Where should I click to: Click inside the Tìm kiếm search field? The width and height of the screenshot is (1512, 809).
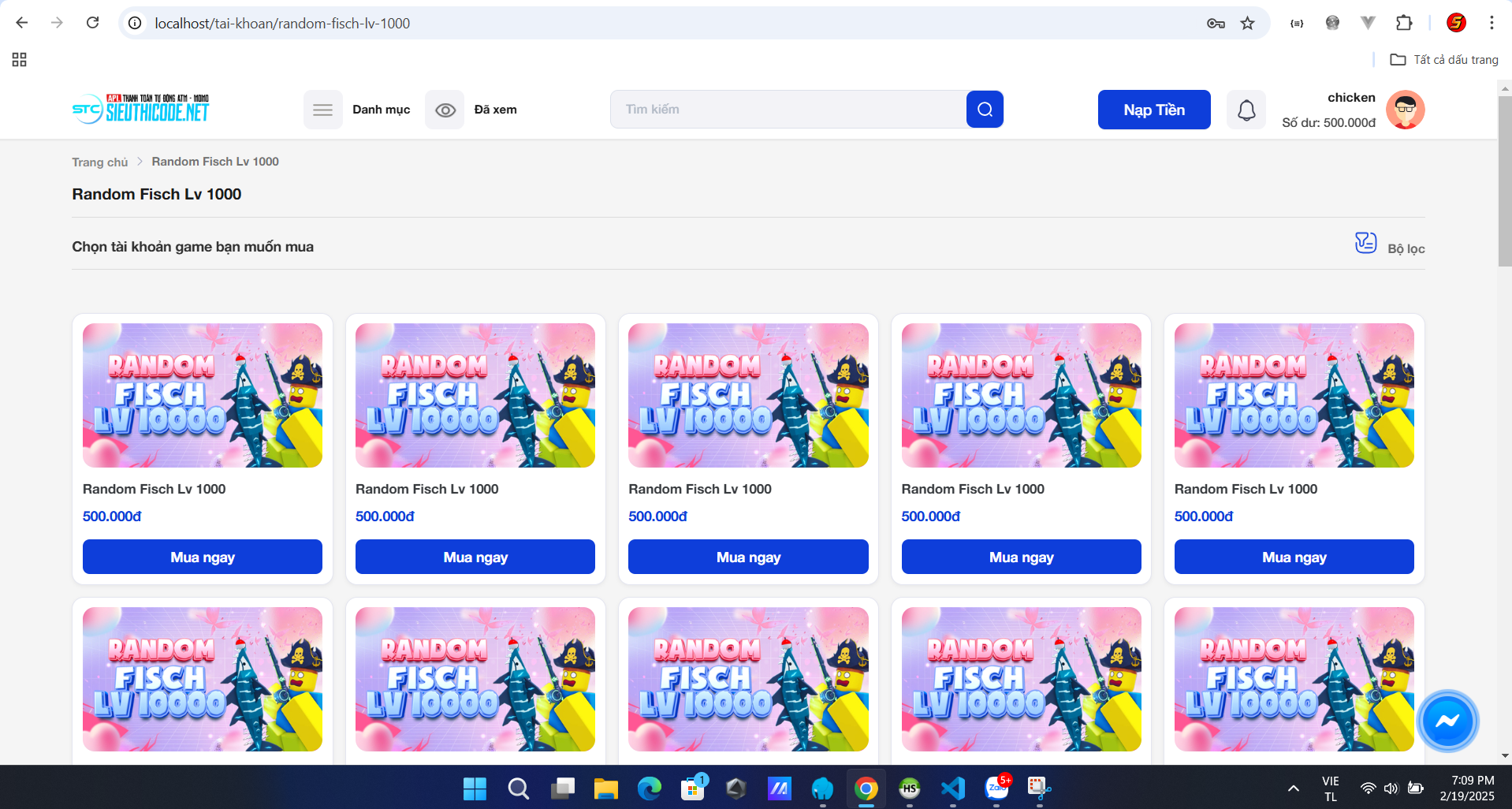(788, 110)
